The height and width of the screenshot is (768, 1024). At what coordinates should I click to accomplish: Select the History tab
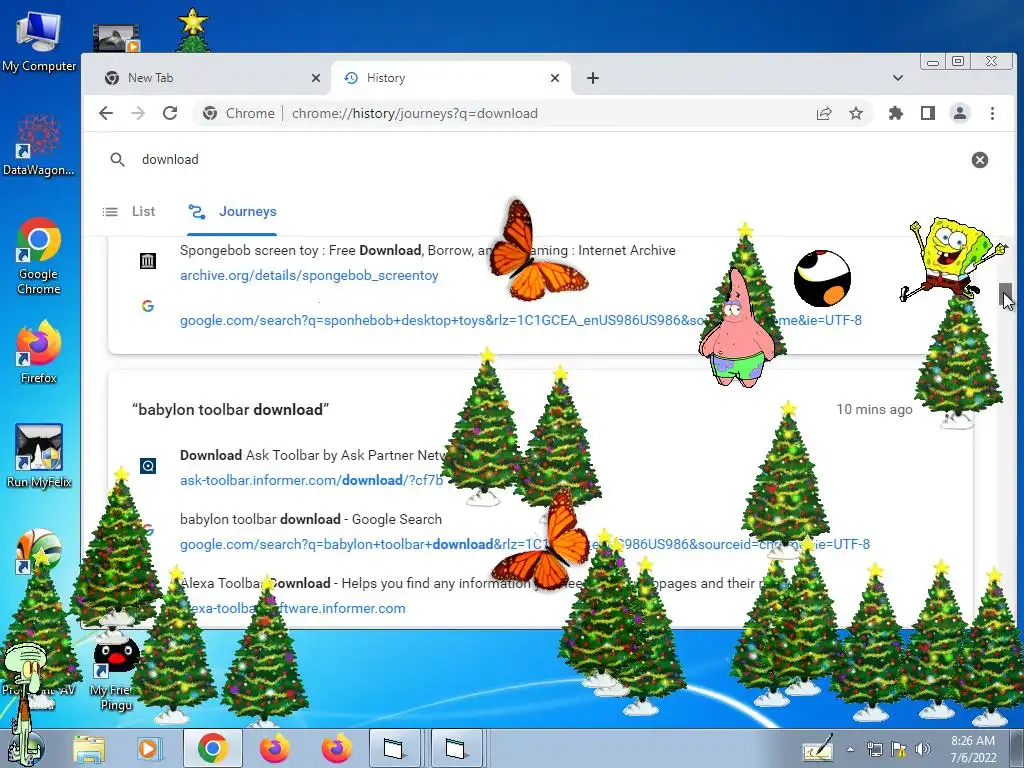click(451, 78)
